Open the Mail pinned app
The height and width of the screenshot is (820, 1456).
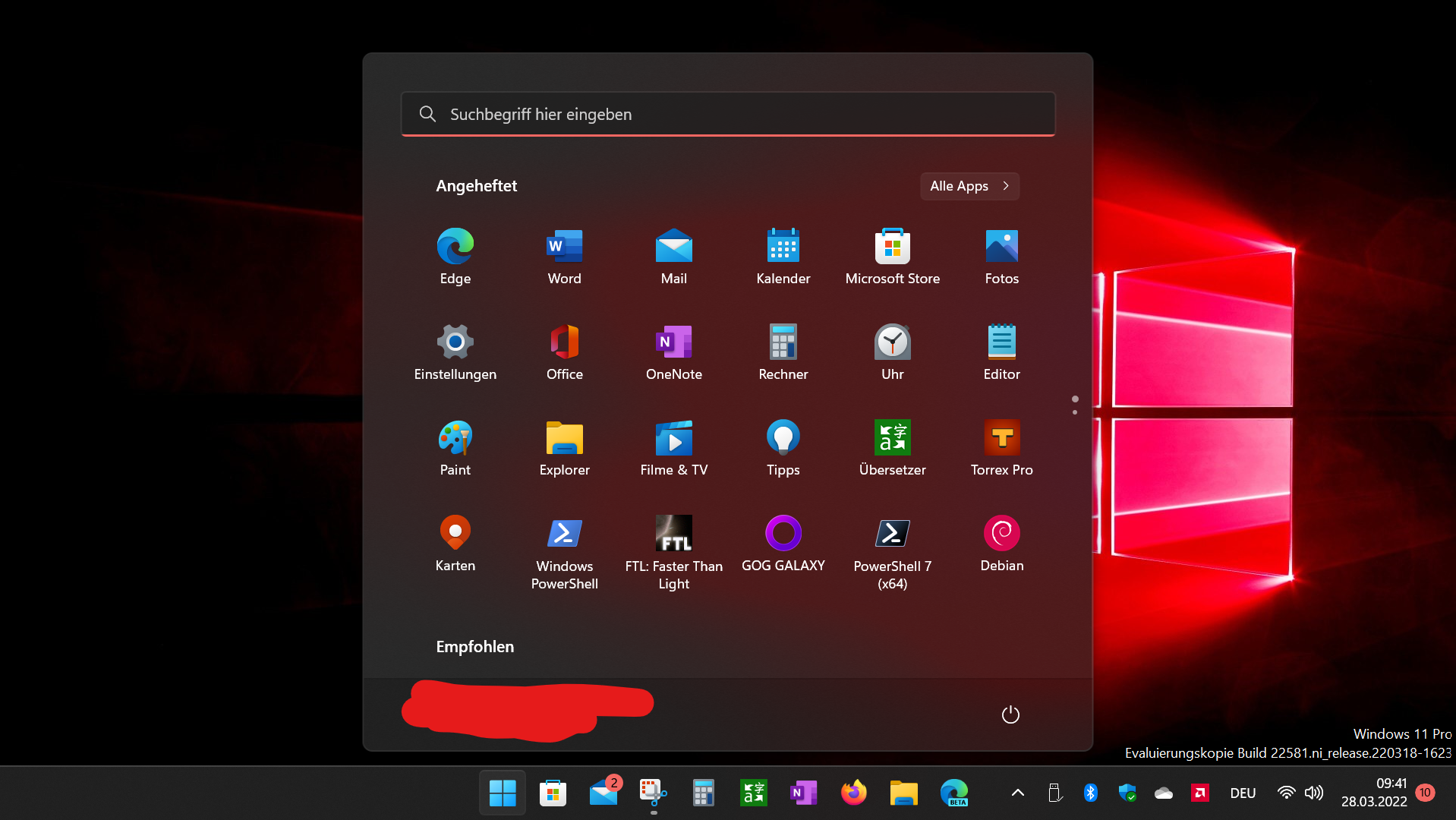(674, 257)
